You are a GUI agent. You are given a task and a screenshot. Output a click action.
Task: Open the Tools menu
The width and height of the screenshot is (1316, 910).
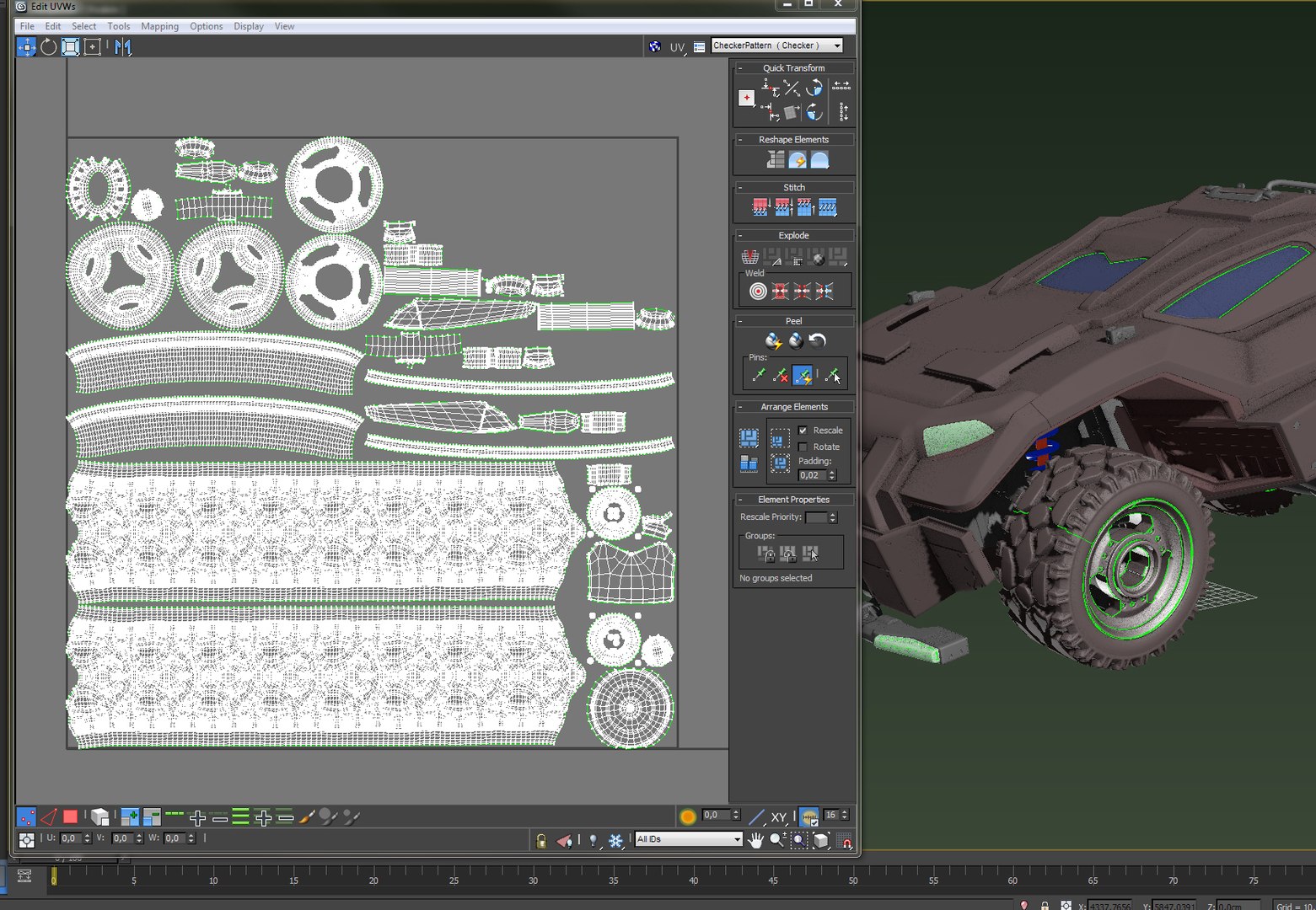tap(118, 26)
